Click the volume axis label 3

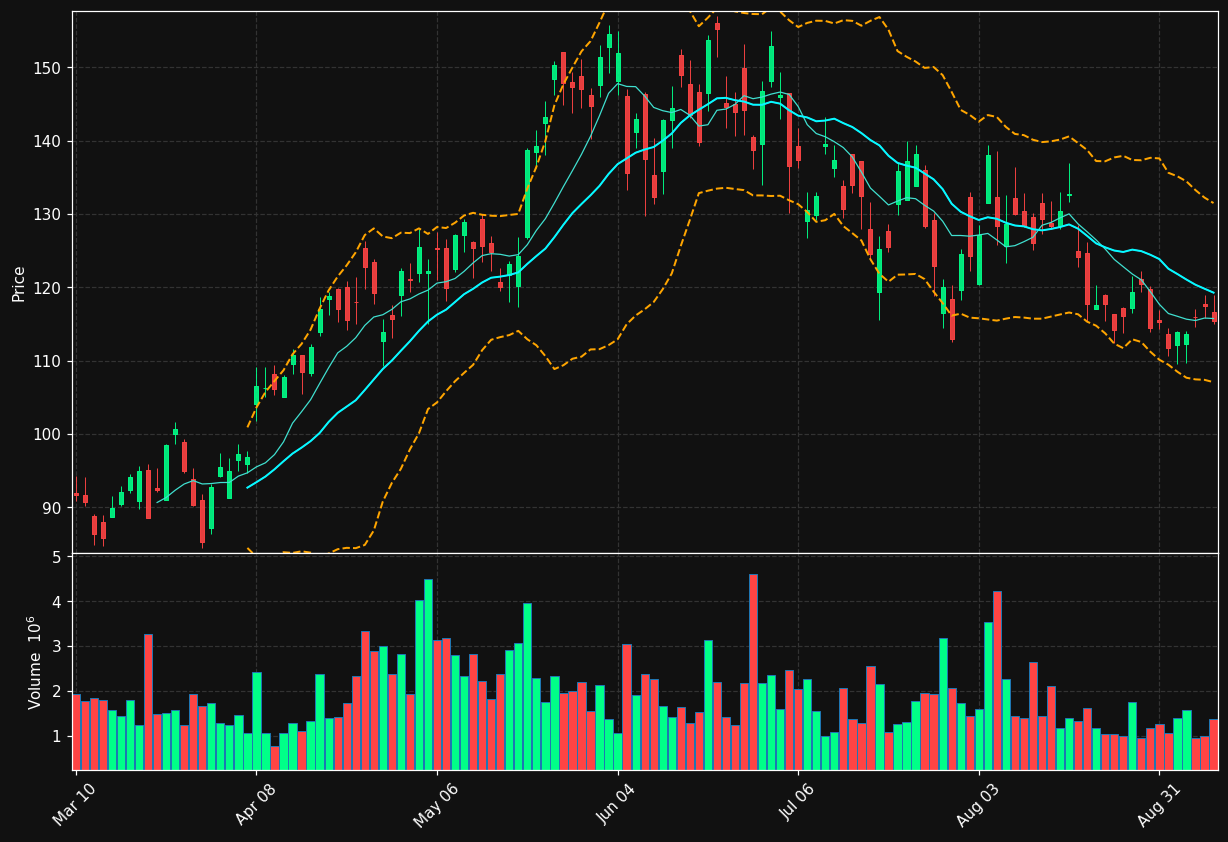tap(57, 647)
